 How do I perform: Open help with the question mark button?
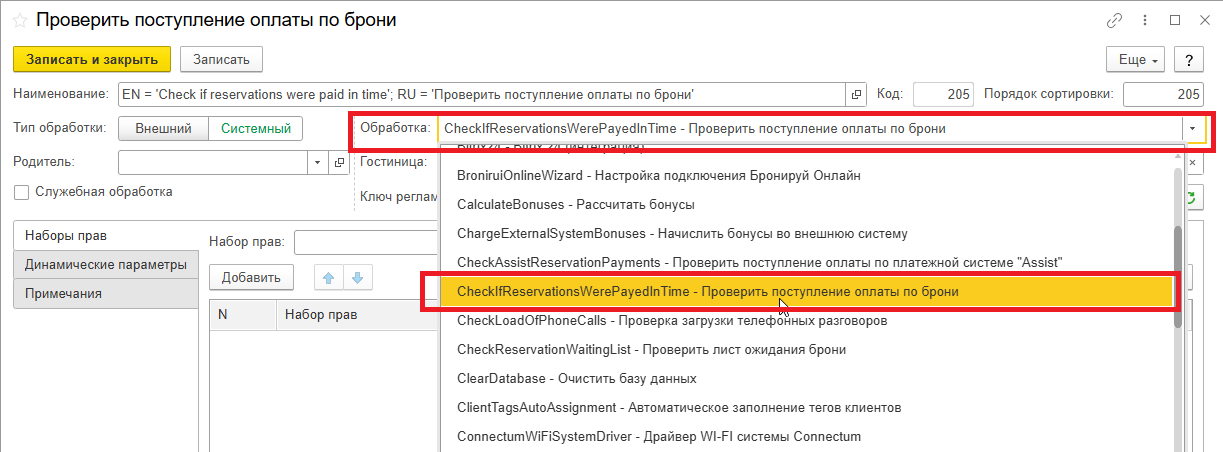point(1188,60)
